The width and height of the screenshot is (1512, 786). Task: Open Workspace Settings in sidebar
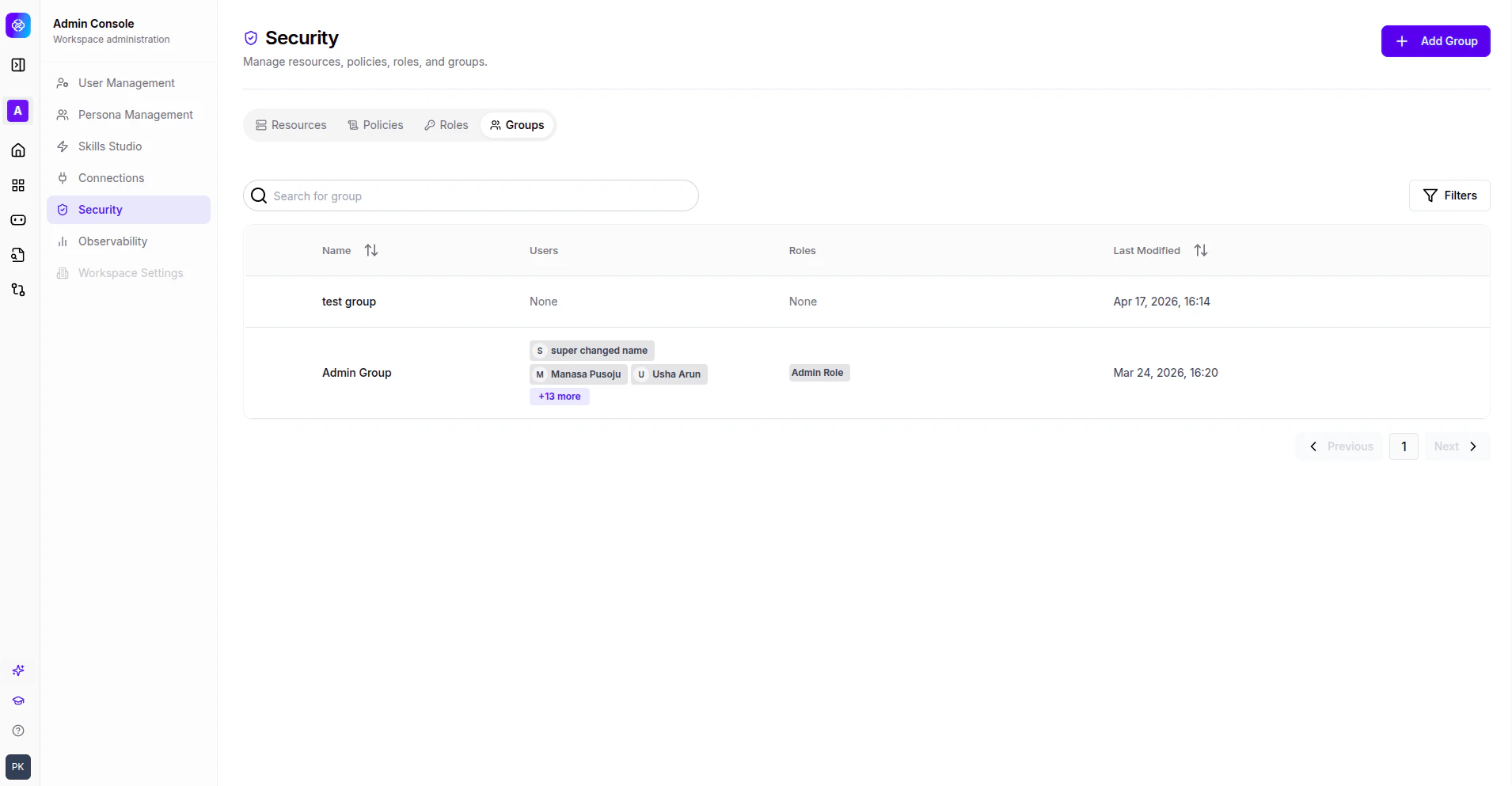click(128, 273)
